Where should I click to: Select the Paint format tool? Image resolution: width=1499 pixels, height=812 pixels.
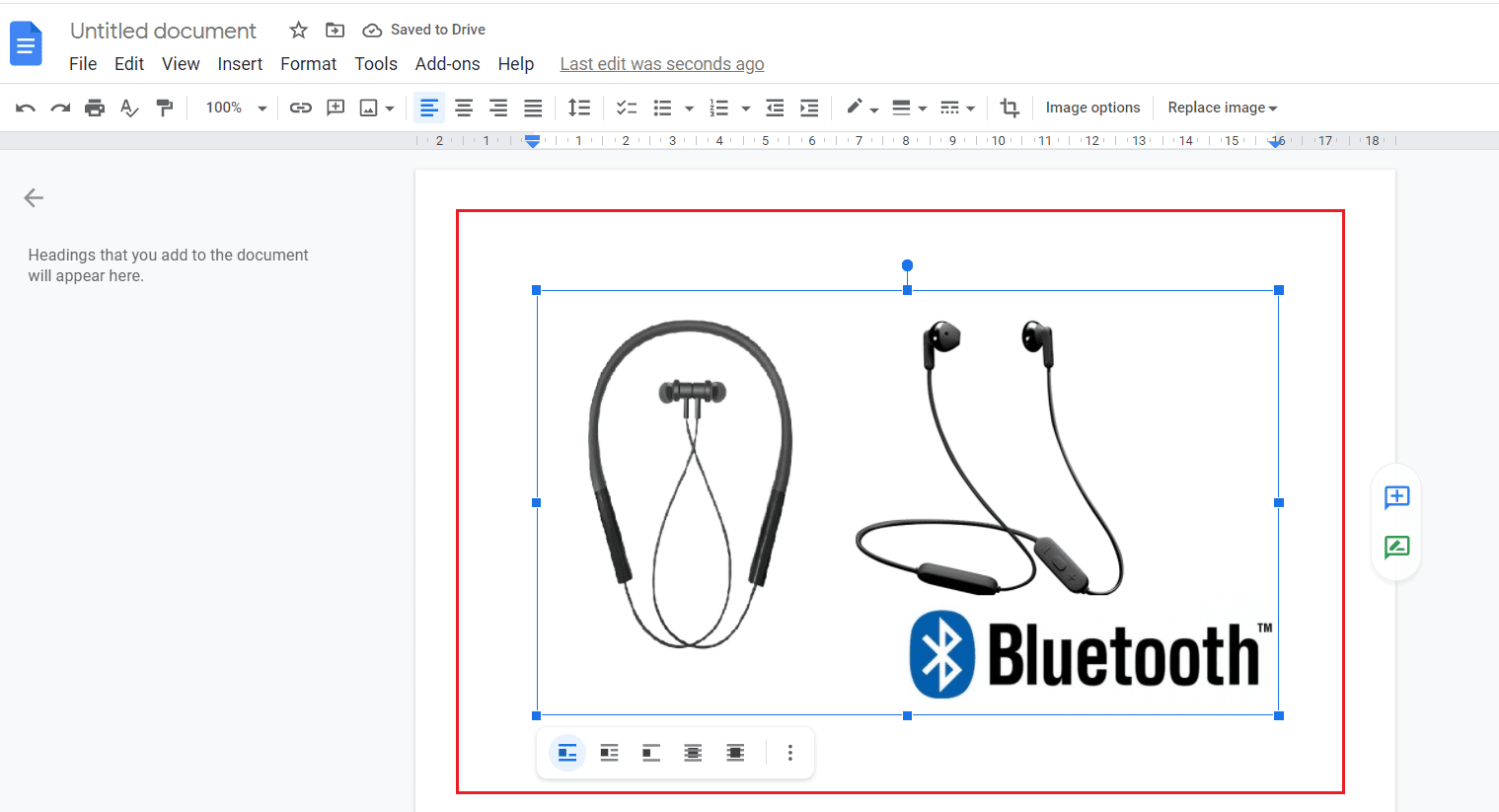click(x=165, y=108)
